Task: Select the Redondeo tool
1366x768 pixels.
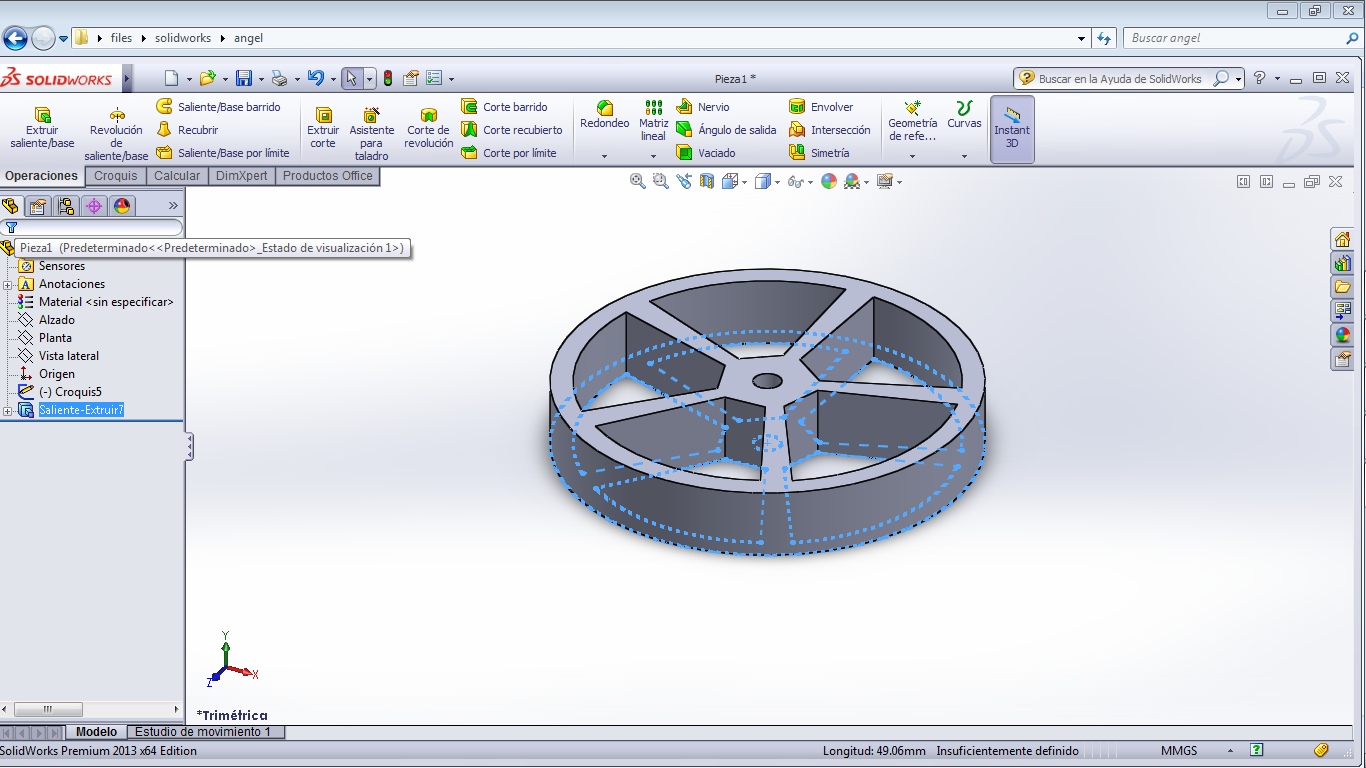Action: (604, 115)
